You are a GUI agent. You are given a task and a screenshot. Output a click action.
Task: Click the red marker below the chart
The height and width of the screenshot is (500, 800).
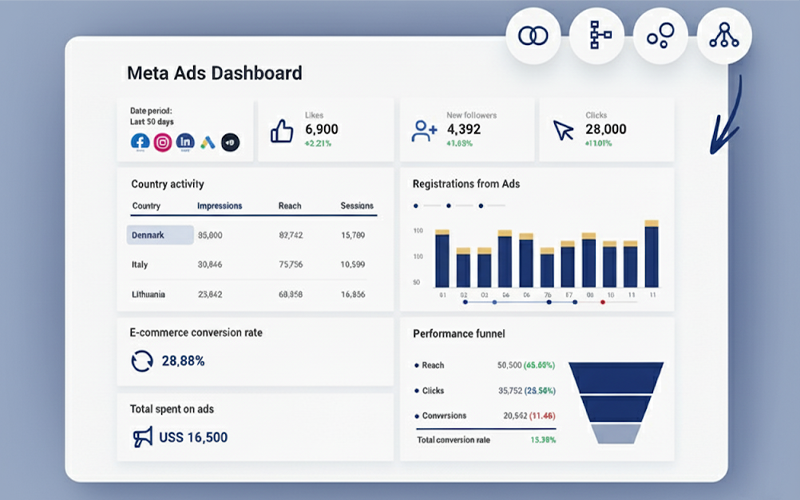pos(602,301)
